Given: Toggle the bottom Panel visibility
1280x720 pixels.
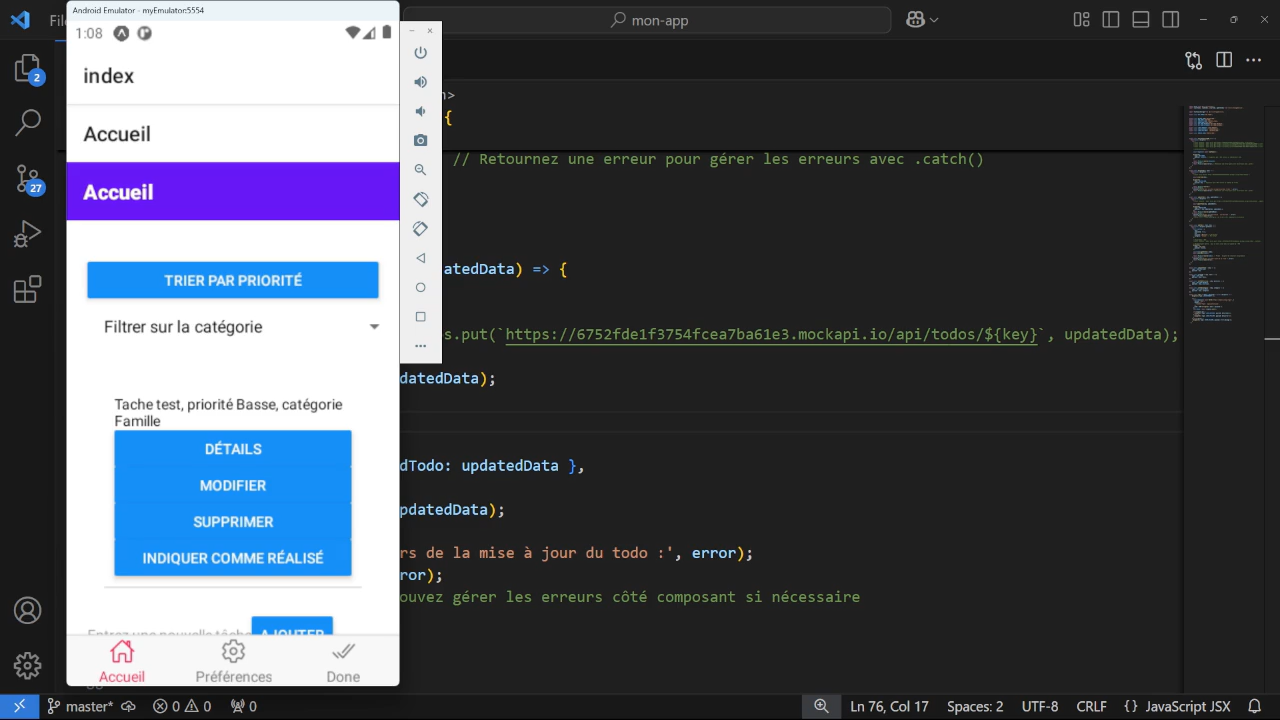Looking at the screenshot, I should pos(1140,19).
